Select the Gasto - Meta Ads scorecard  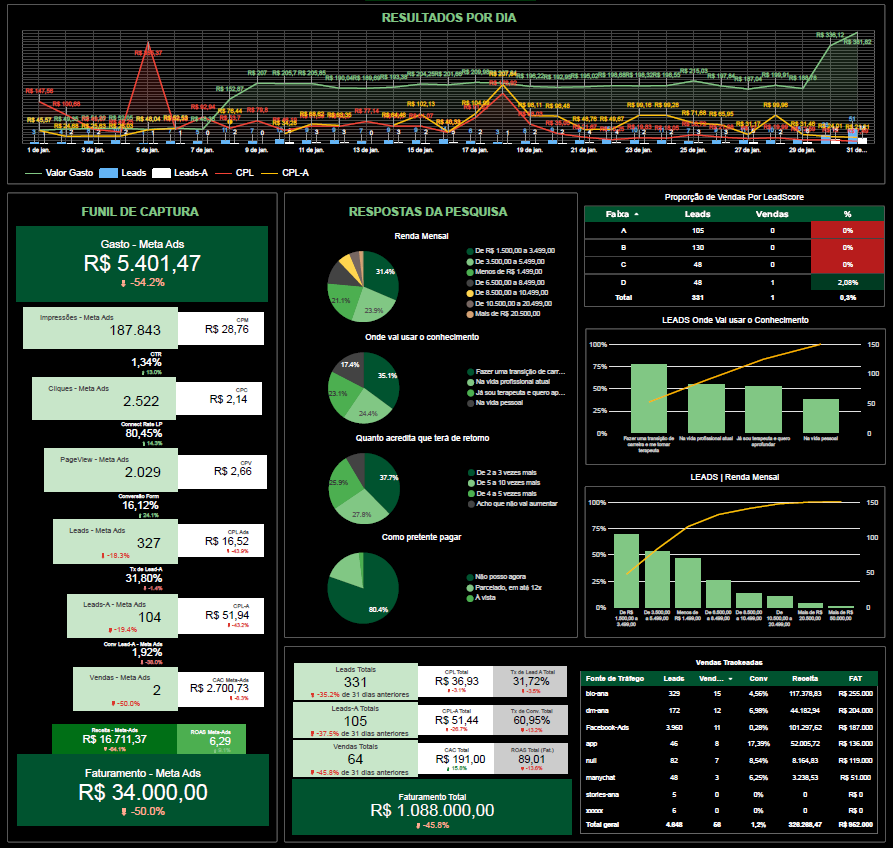pos(142,263)
